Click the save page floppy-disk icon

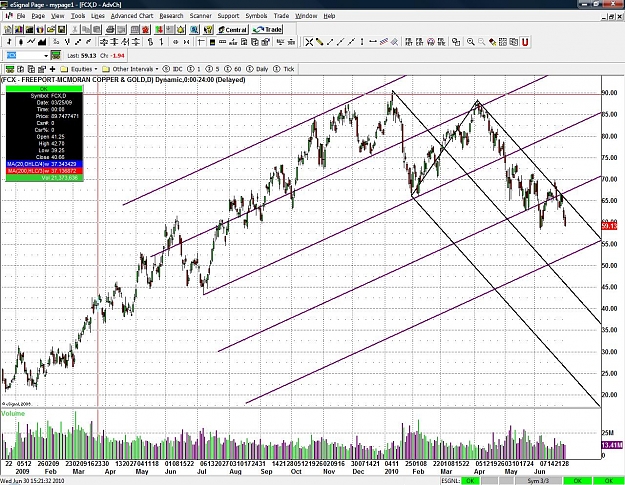pyautogui.click(x=62, y=29)
